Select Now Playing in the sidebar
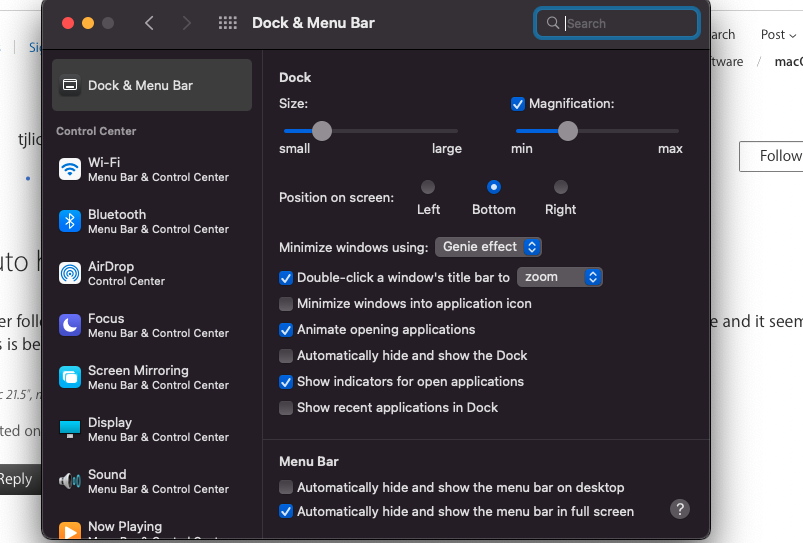 [x=124, y=527]
